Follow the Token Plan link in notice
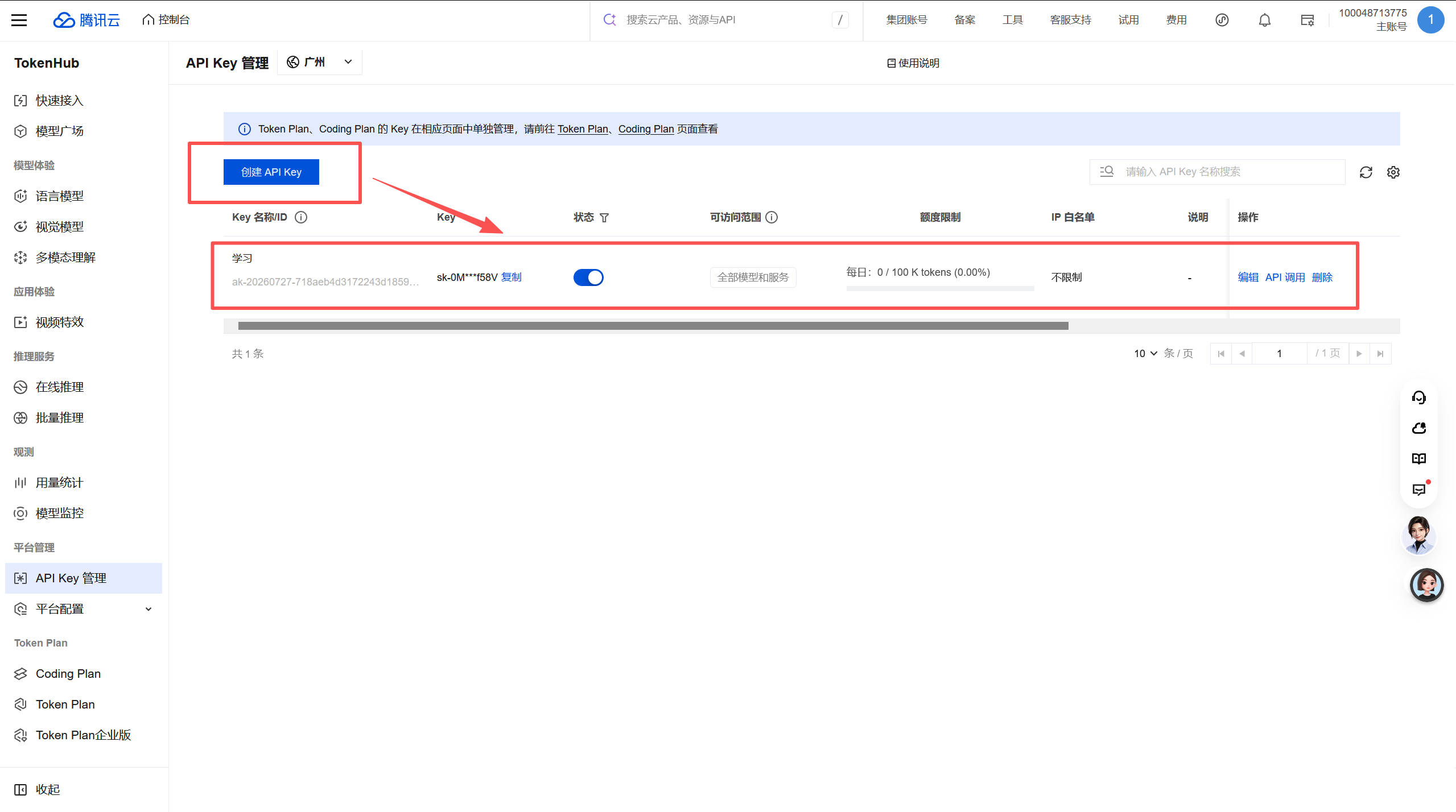Screen dimensions: 1456x812 (583, 129)
